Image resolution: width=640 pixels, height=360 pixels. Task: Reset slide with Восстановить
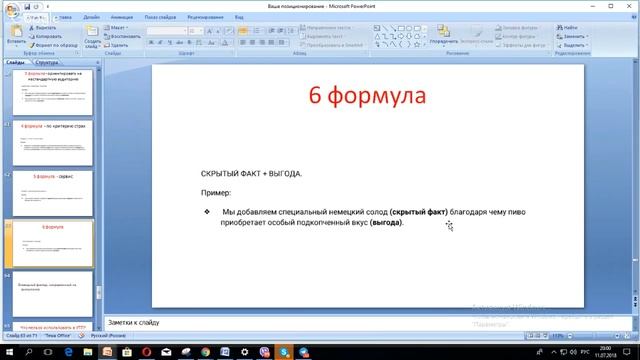point(122,36)
